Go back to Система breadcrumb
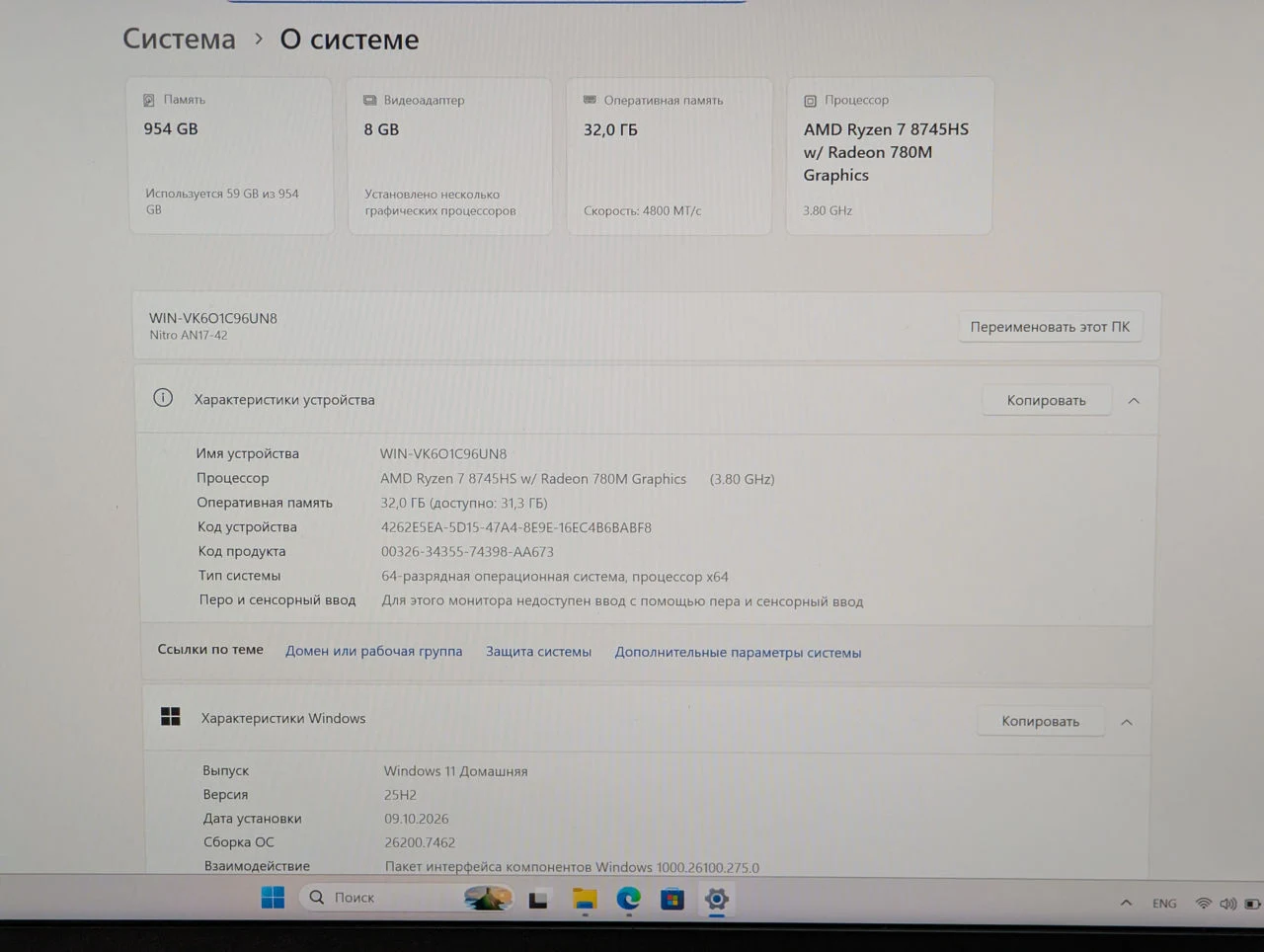 (x=180, y=39)
